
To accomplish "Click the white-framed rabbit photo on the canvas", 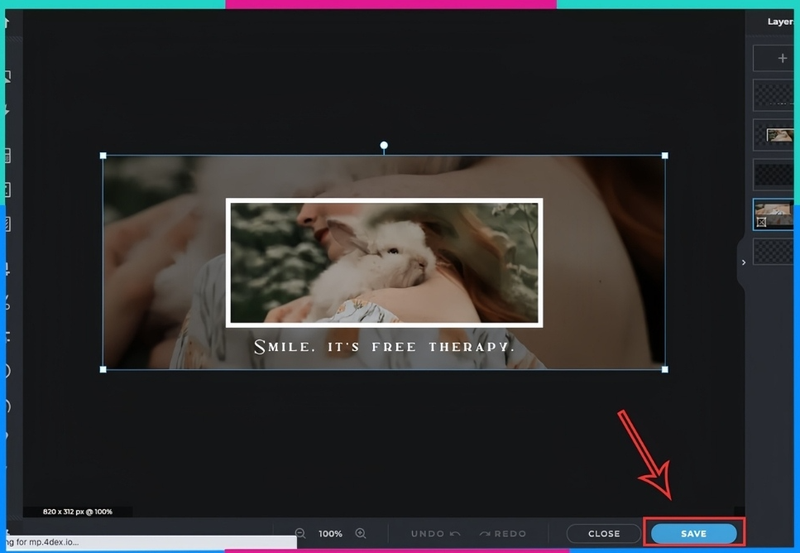I will pos(384,263).
